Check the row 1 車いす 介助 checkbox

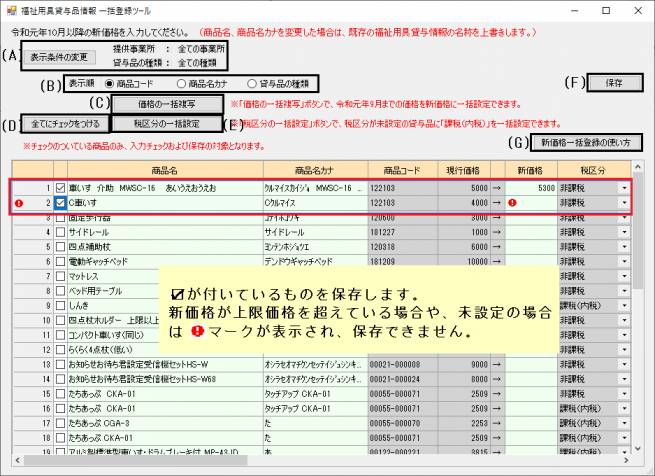[60, 187]
